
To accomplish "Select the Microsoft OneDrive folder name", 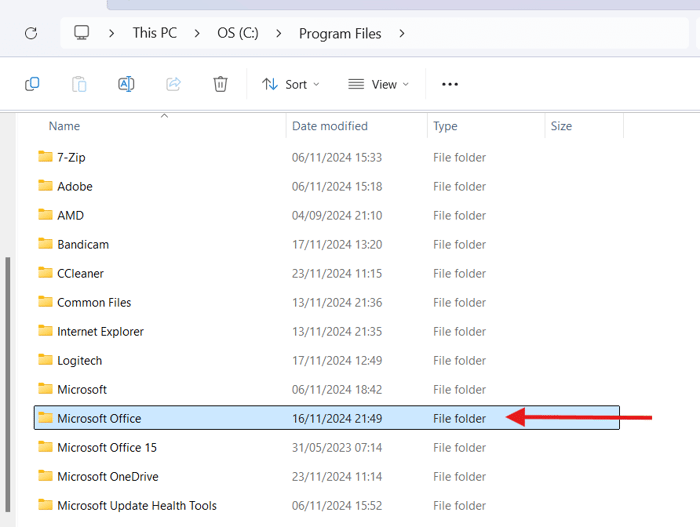I will (x=108, y=477).
